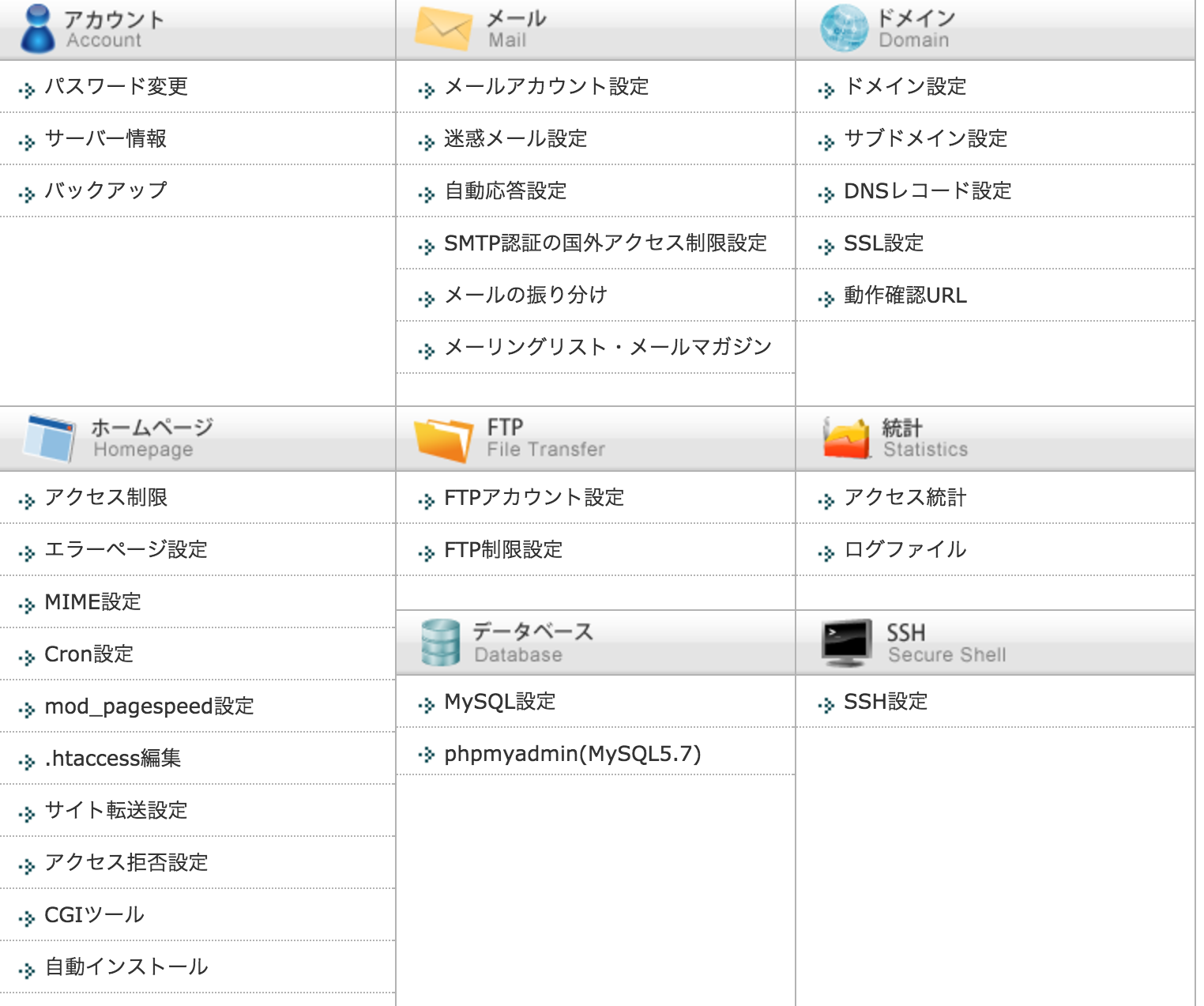The width and height of the screenshot is (1204, 1006).
Task: Click the Database cylinder icon
Action: tap(440, 642)
